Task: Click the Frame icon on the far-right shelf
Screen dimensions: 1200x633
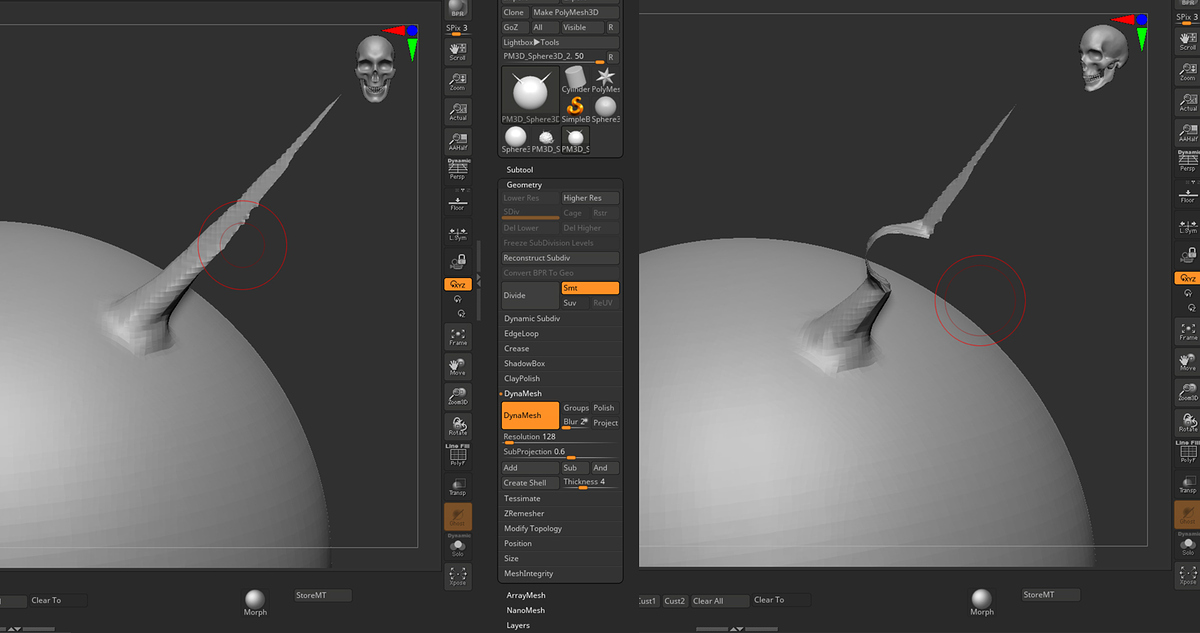Action: point(1187,331)
